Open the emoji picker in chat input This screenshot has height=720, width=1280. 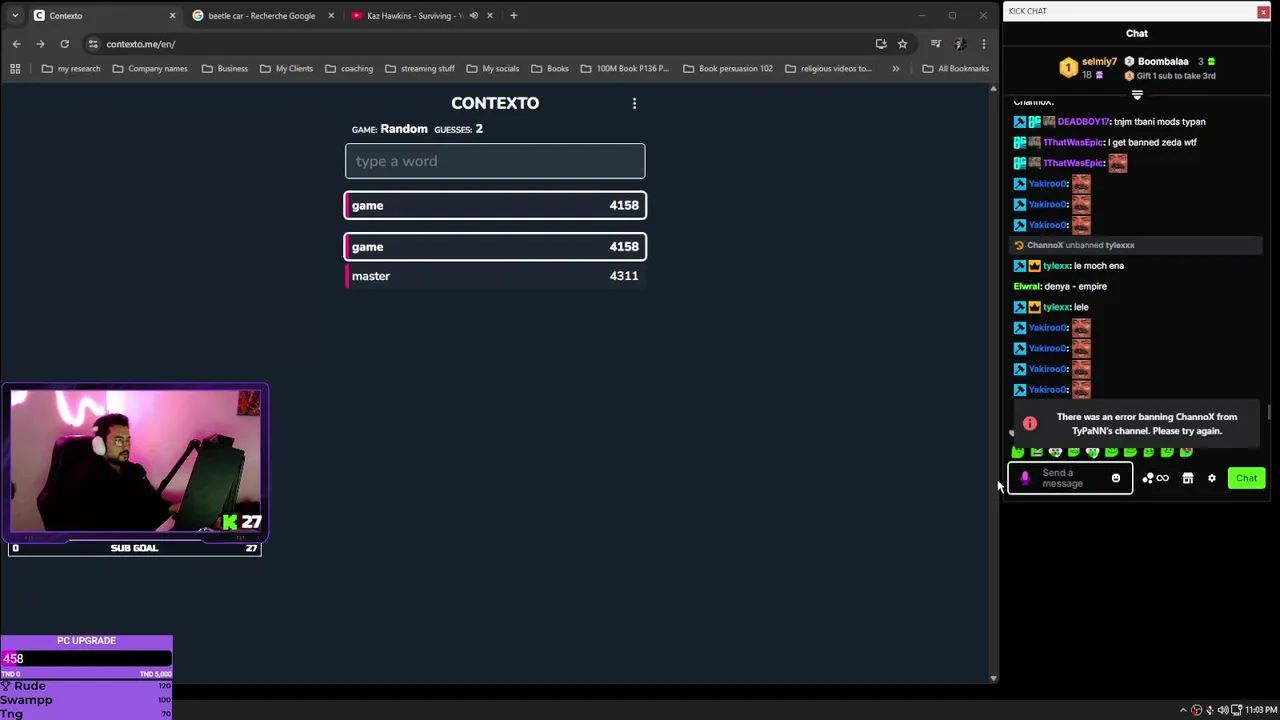pos(1116,478)
